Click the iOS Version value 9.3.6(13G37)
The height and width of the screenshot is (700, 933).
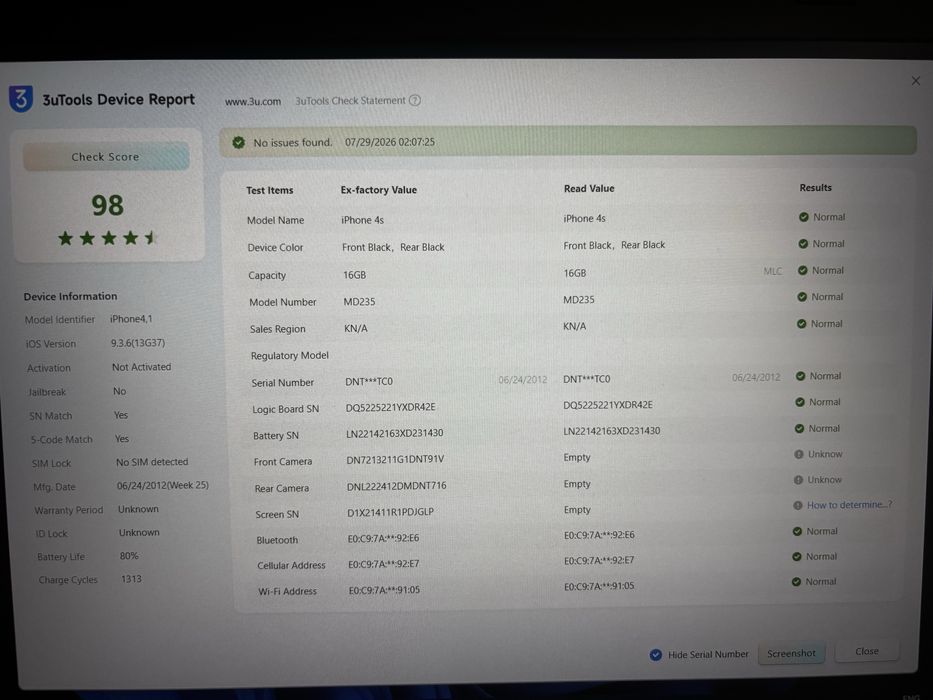click(138, 343)
